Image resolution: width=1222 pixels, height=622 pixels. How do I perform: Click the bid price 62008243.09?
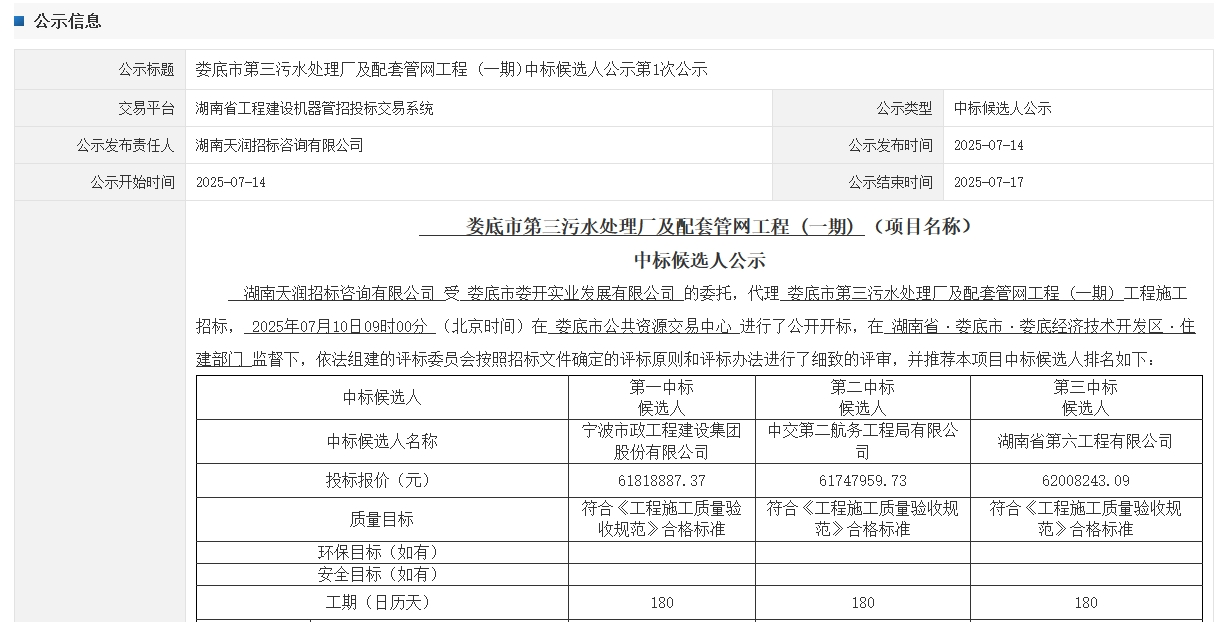1085,481
